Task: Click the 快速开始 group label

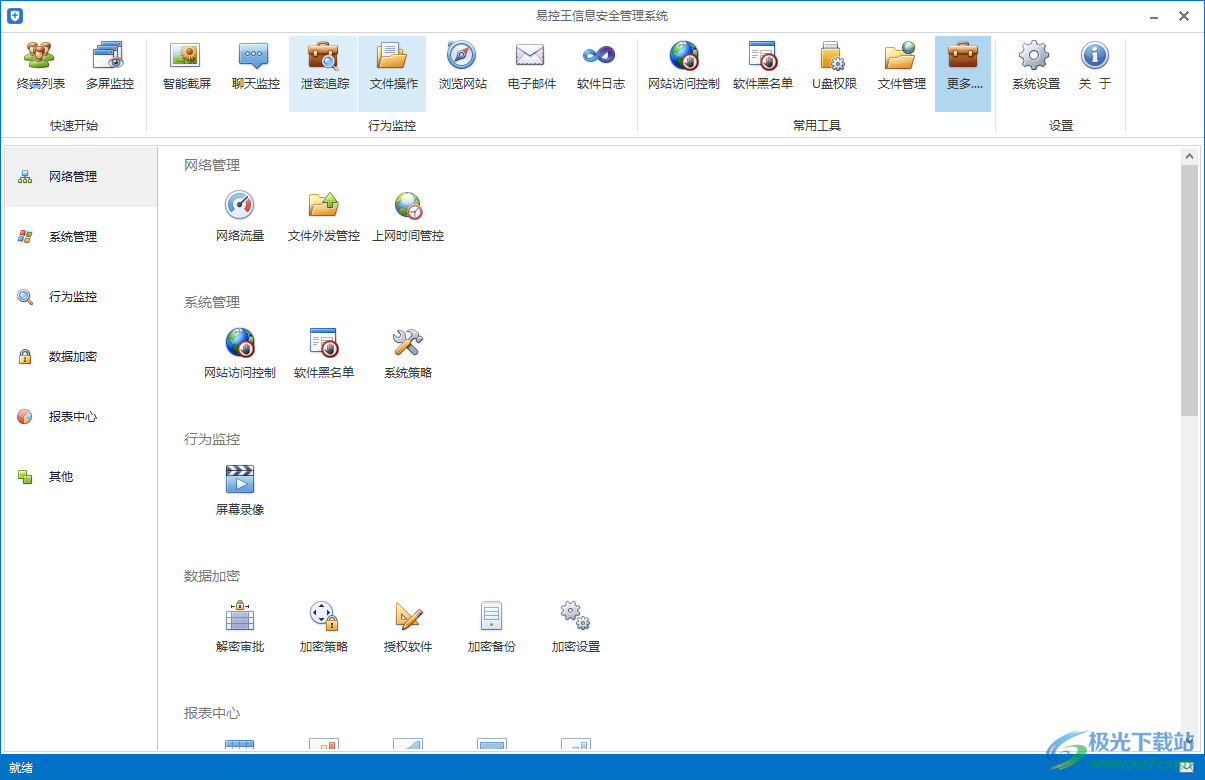Action: point(74,125)
